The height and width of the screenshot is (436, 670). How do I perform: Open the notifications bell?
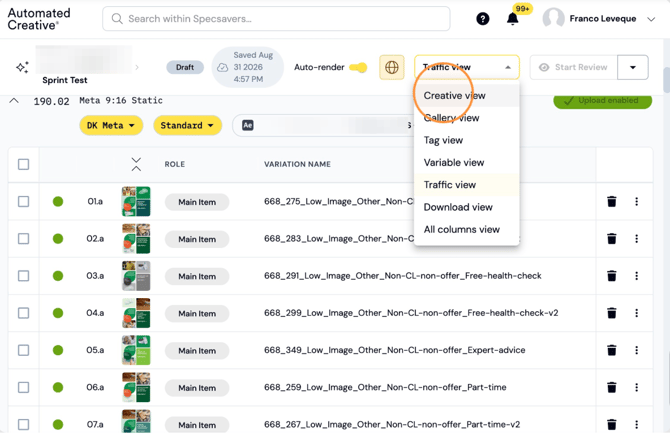pyautogui.click(x=512, y=19)
